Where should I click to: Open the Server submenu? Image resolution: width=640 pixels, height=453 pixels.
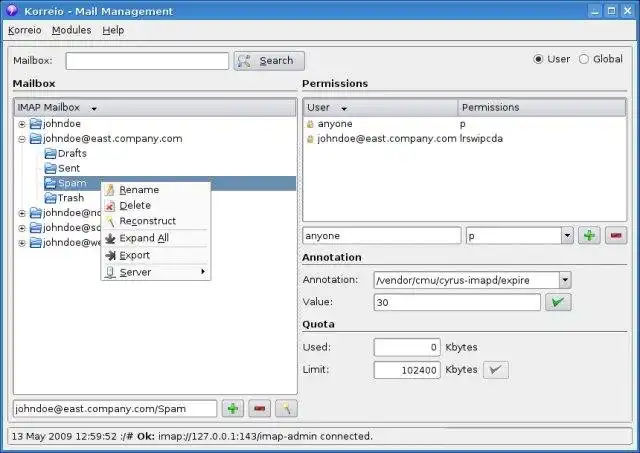[x=156, y=272]
